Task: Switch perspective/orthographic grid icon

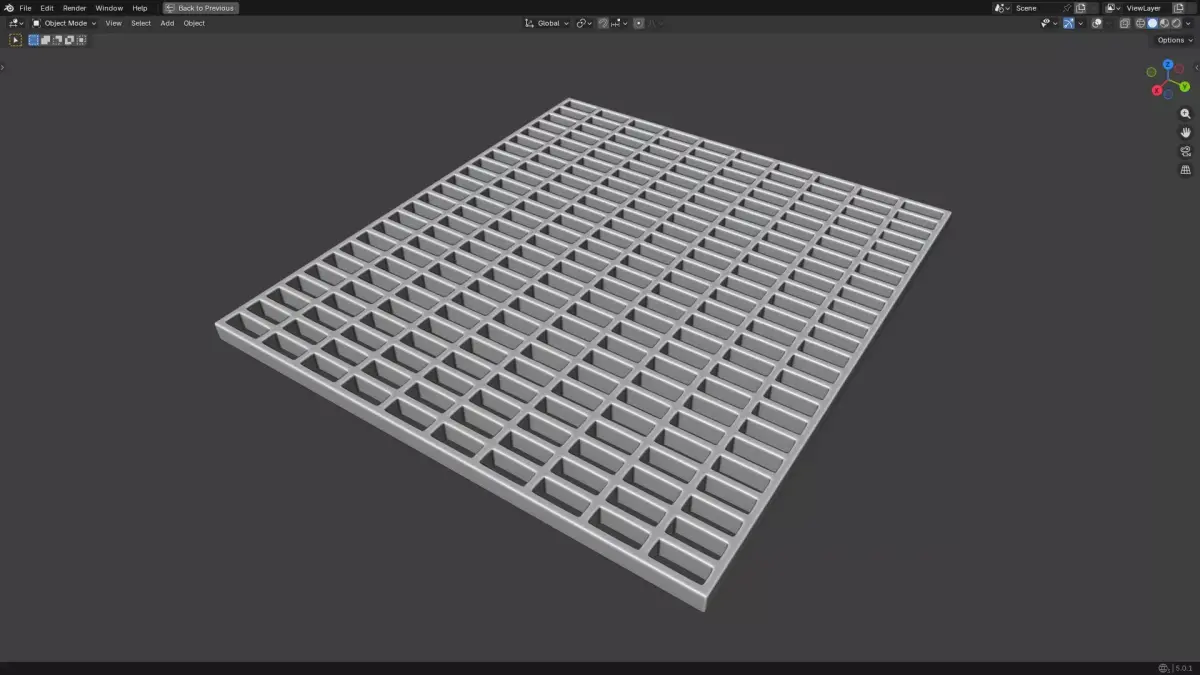Action: (x=1186, y=170)
